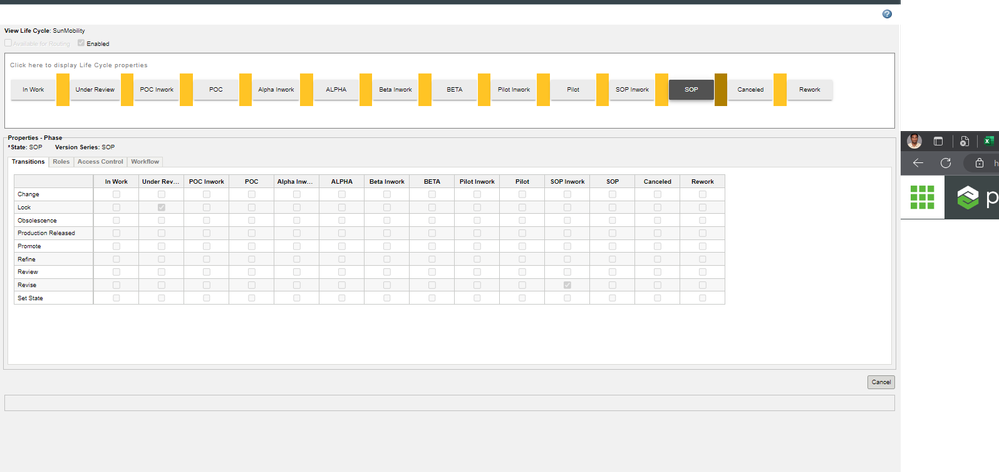Check Refine under BETA column
This screenshot has width=999, height=472.
432,259
